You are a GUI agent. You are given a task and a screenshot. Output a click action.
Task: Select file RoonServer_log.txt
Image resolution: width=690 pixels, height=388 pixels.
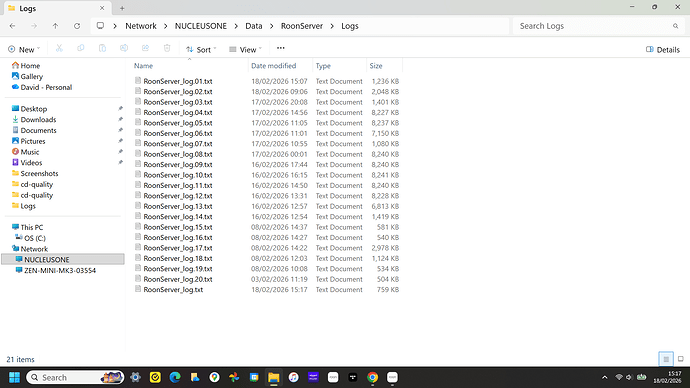[173, 289]
